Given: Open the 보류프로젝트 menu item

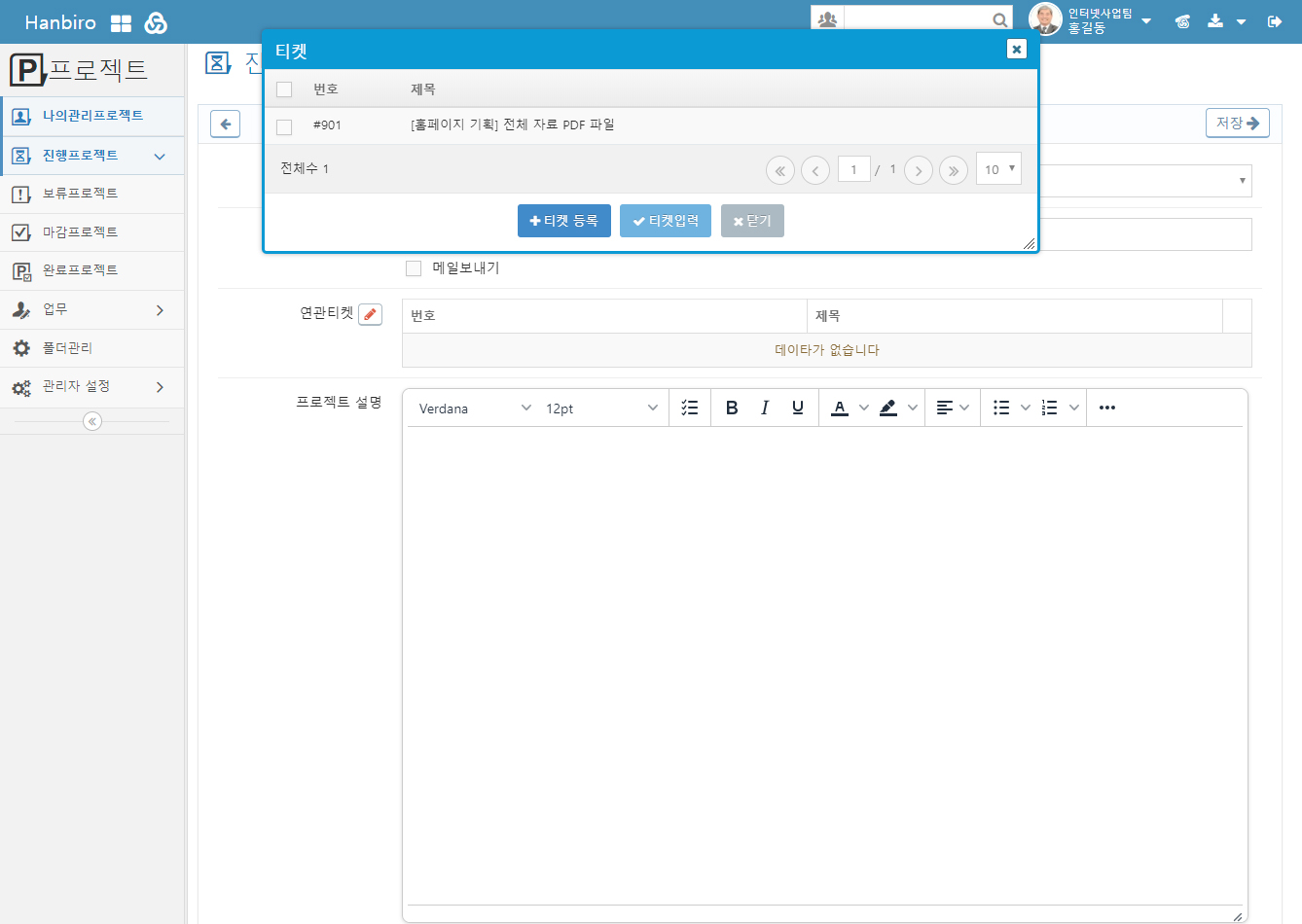Looking at the screenshot, I should (x=92, y=194).
